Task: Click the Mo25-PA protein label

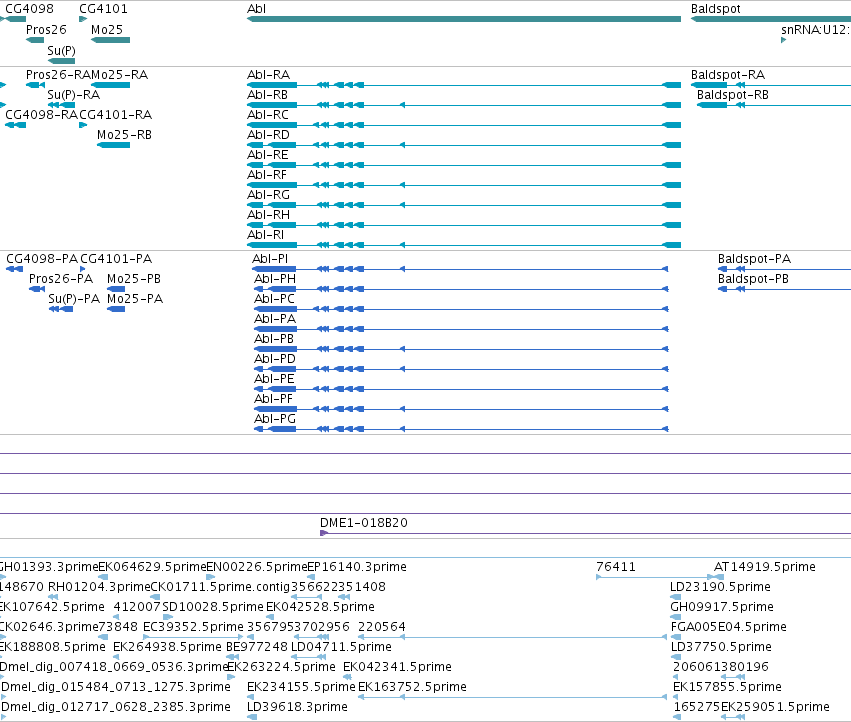Action: 135,299
